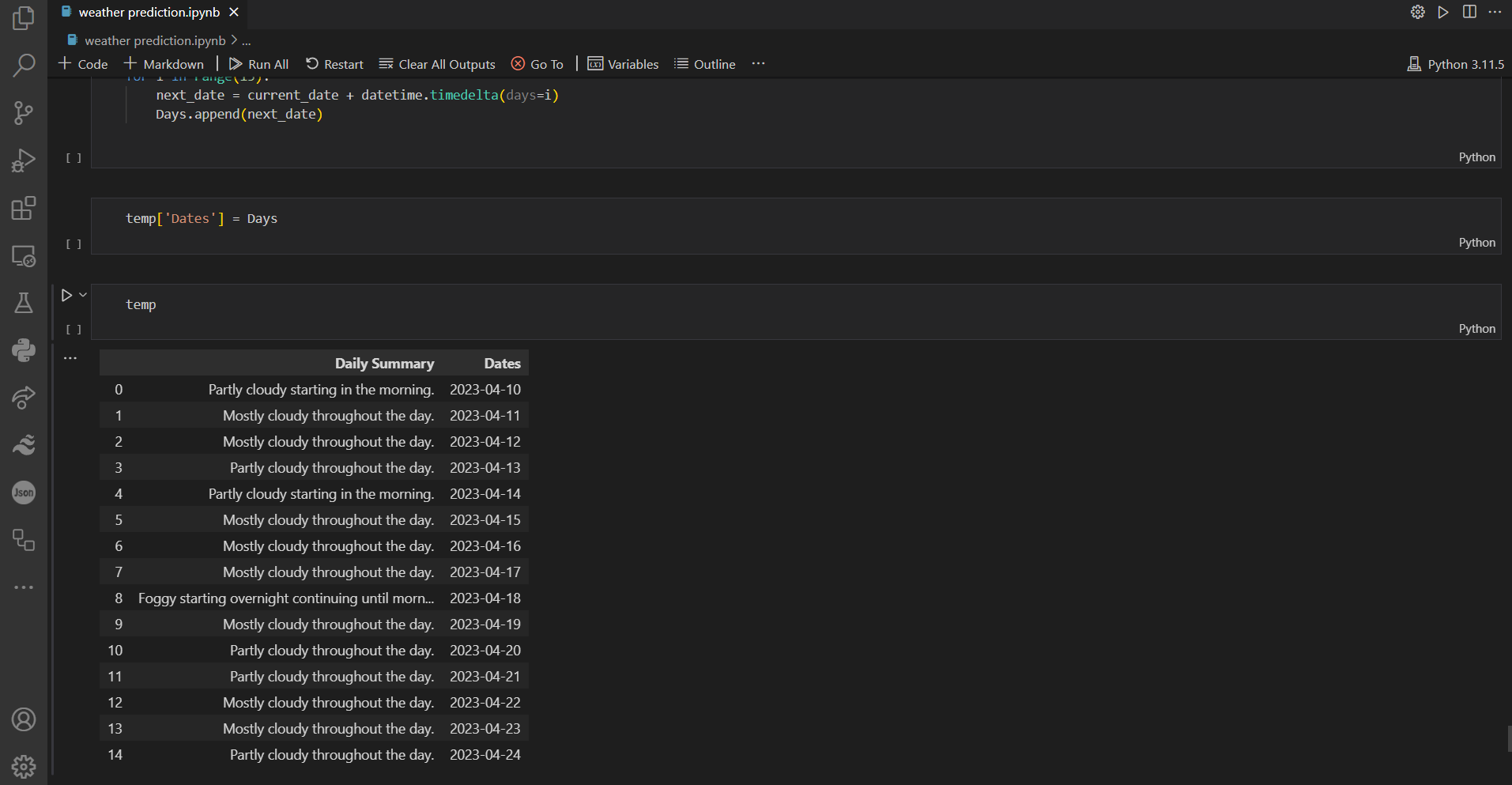
Task: Open the wave-shaped extension icon in activity bar
Action: click(x=24, y=445)
